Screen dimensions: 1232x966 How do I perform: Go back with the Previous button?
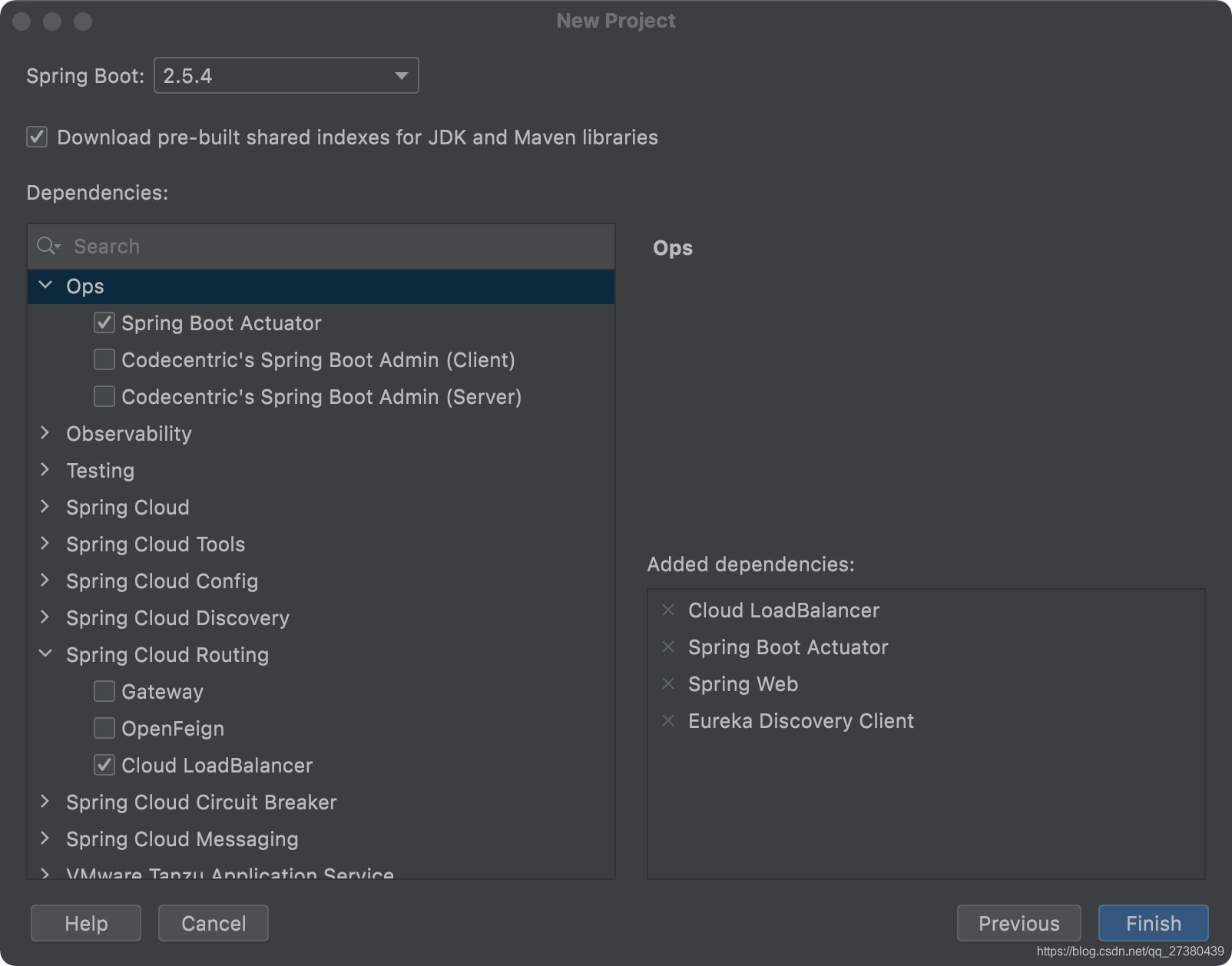click(1018, 923)
